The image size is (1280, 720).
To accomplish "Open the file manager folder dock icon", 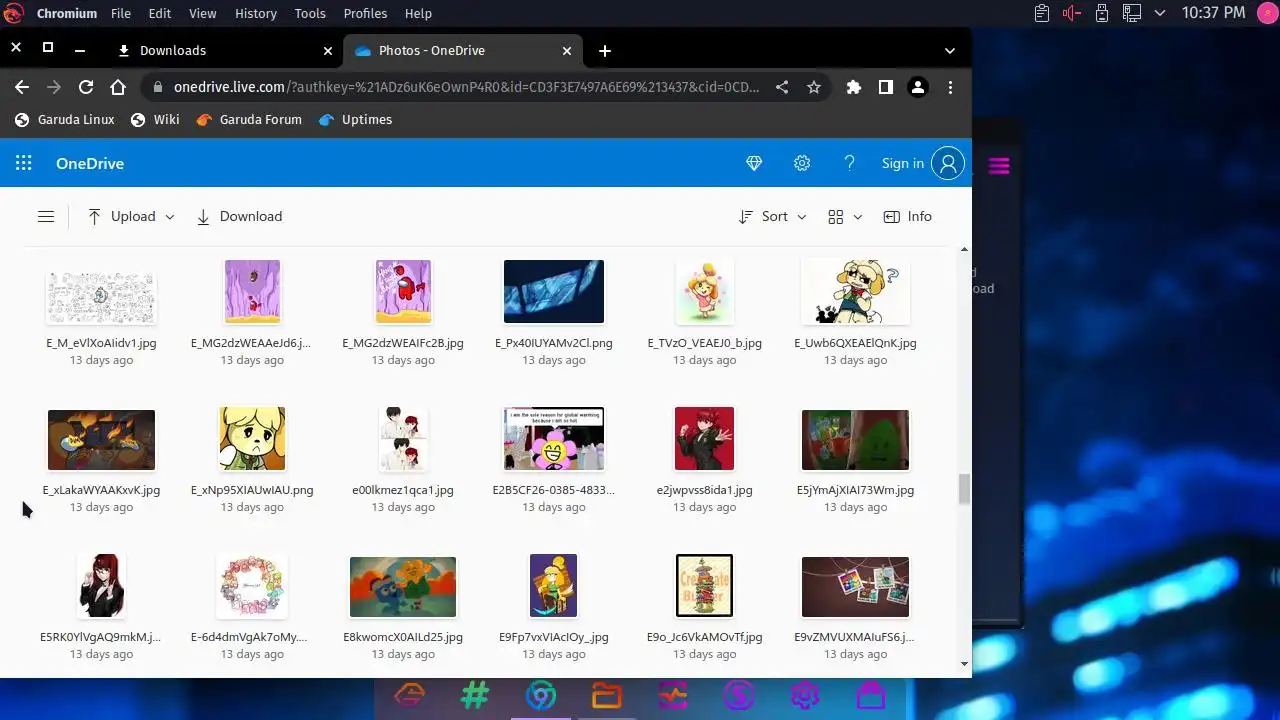I will tap(607, 696).
